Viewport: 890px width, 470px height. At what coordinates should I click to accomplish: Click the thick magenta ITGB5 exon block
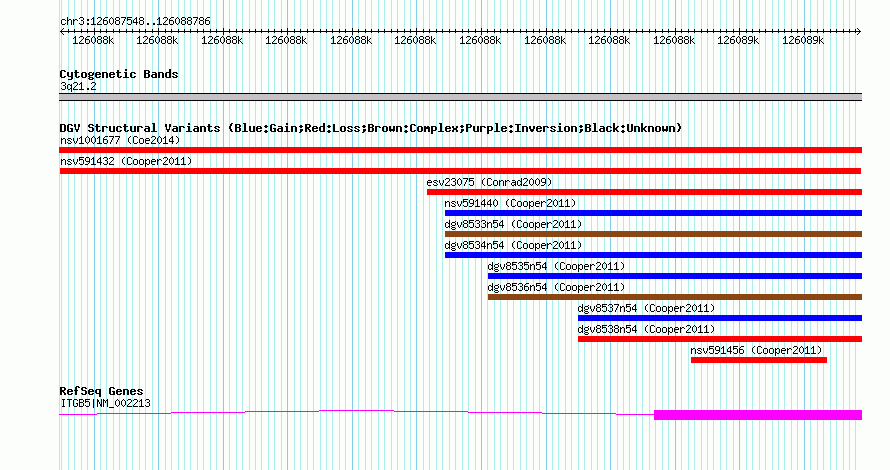(758, 415)
